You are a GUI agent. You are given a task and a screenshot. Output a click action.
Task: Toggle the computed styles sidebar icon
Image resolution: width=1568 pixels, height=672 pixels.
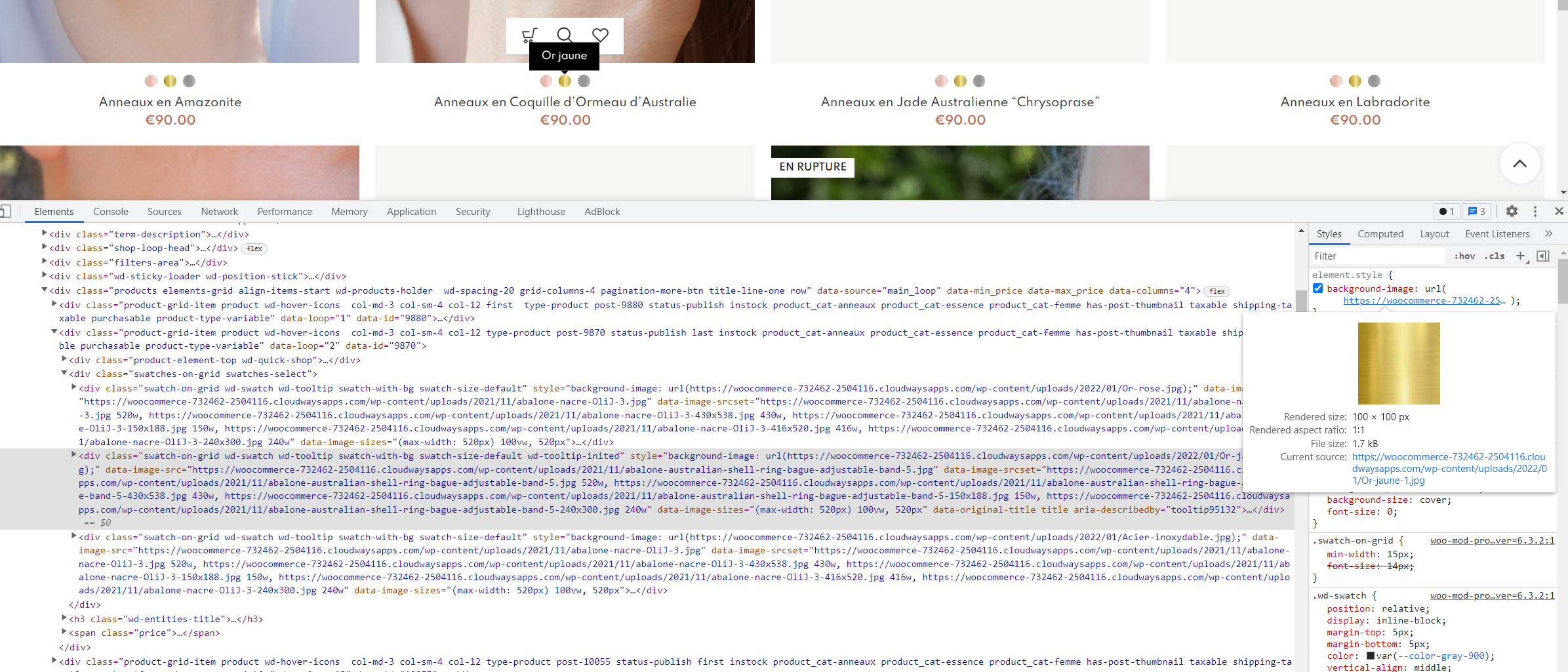(x=1543, y=256)
